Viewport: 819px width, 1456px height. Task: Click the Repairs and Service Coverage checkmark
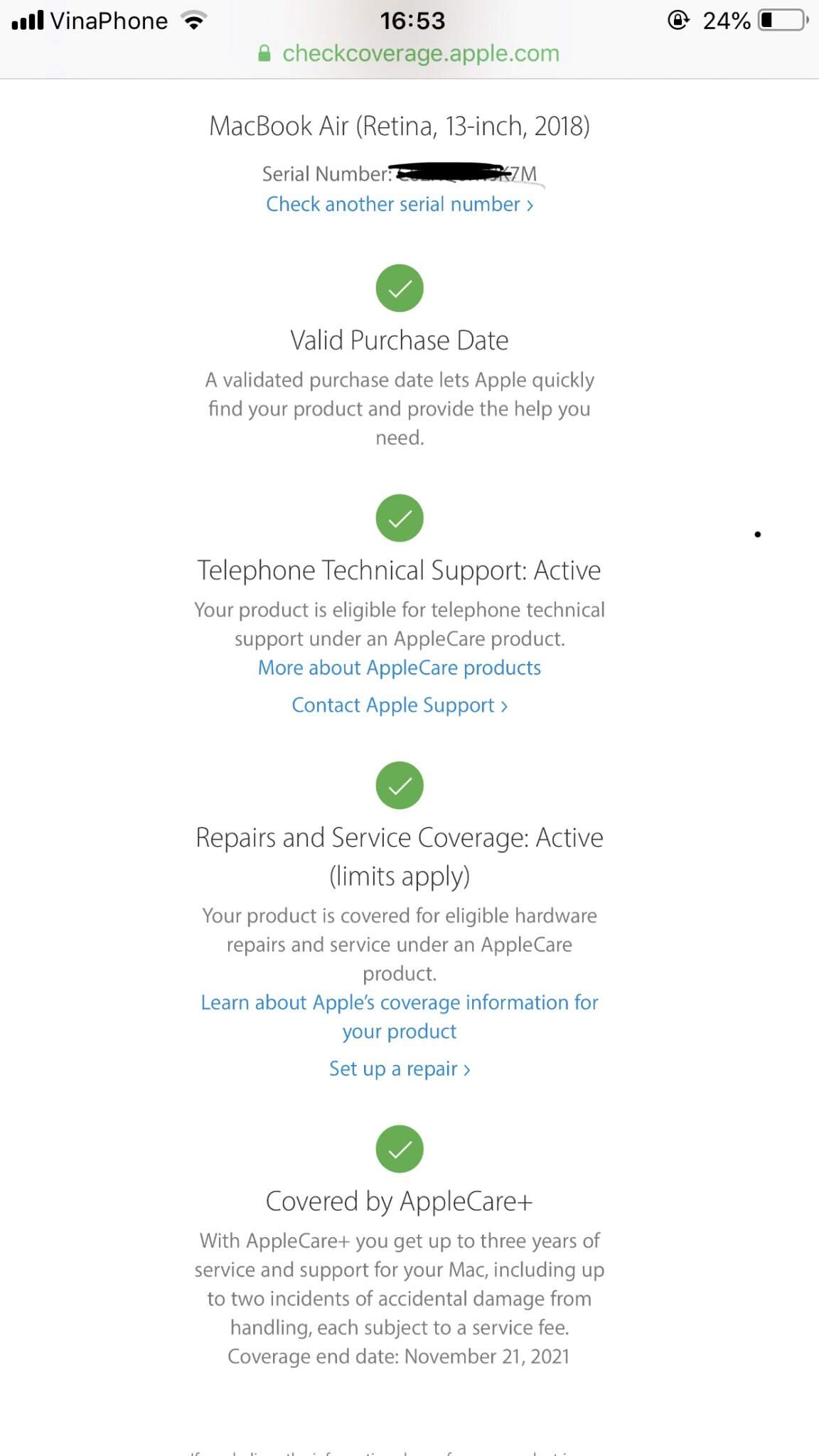400,785
